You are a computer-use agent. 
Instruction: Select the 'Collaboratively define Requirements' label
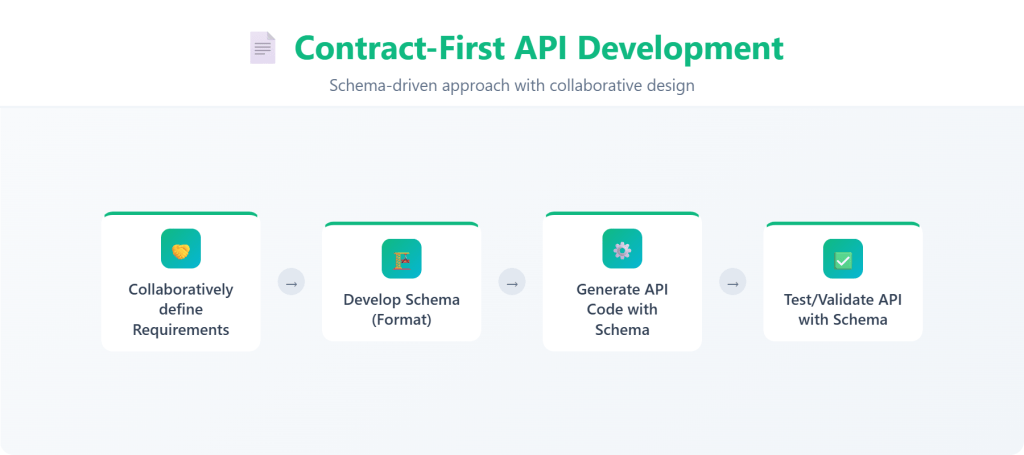[x=181, y=309]
